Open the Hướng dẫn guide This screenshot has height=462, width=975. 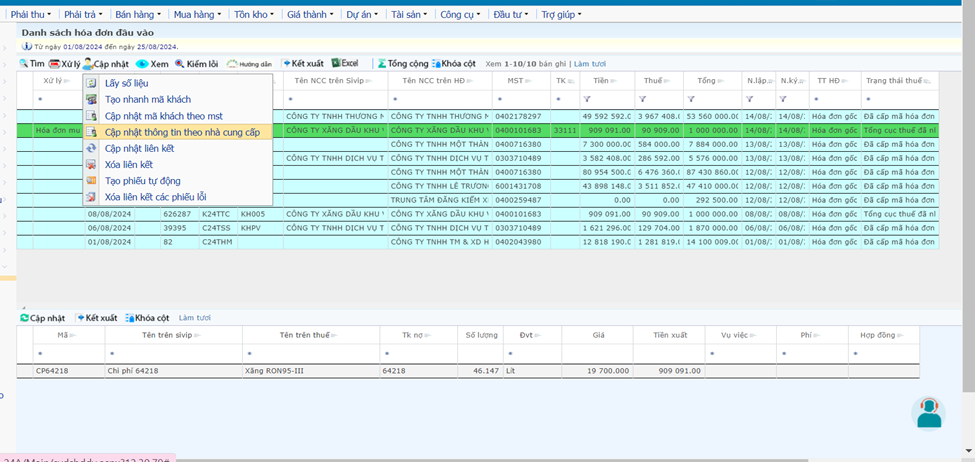[x=250, y=64]
